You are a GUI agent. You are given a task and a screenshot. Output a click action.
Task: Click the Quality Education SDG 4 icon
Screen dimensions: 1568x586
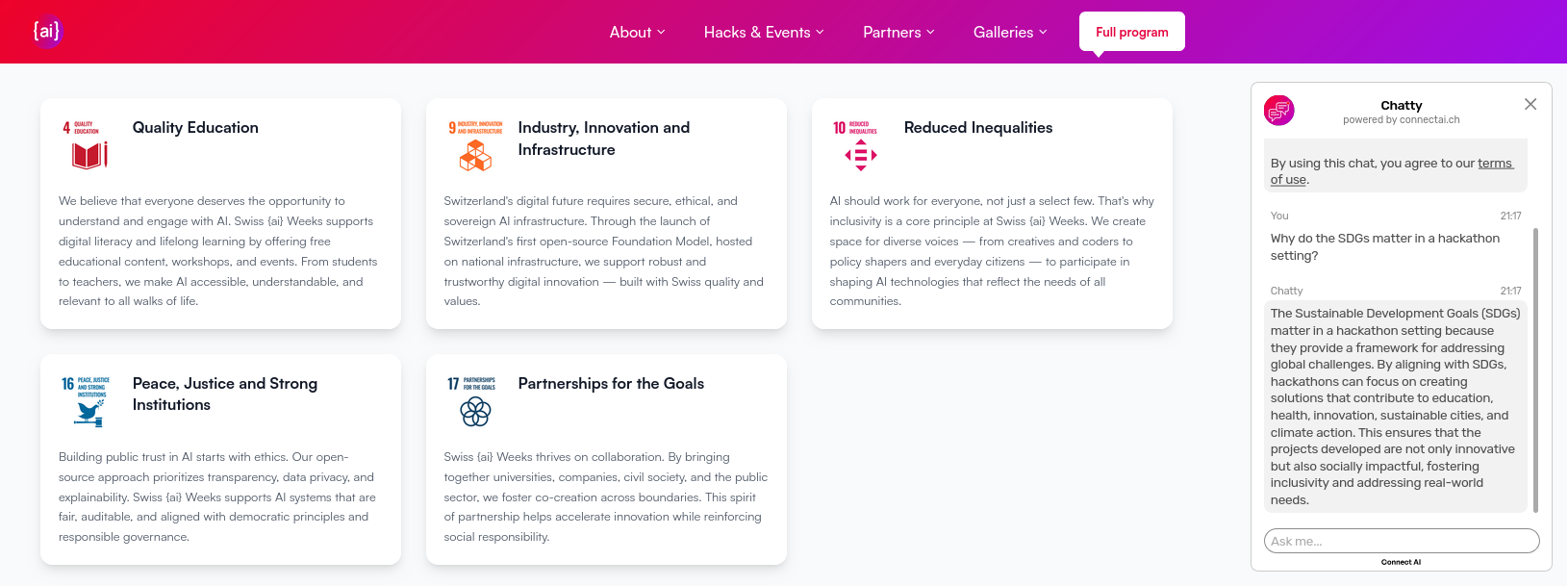click(x=86, y=144)
